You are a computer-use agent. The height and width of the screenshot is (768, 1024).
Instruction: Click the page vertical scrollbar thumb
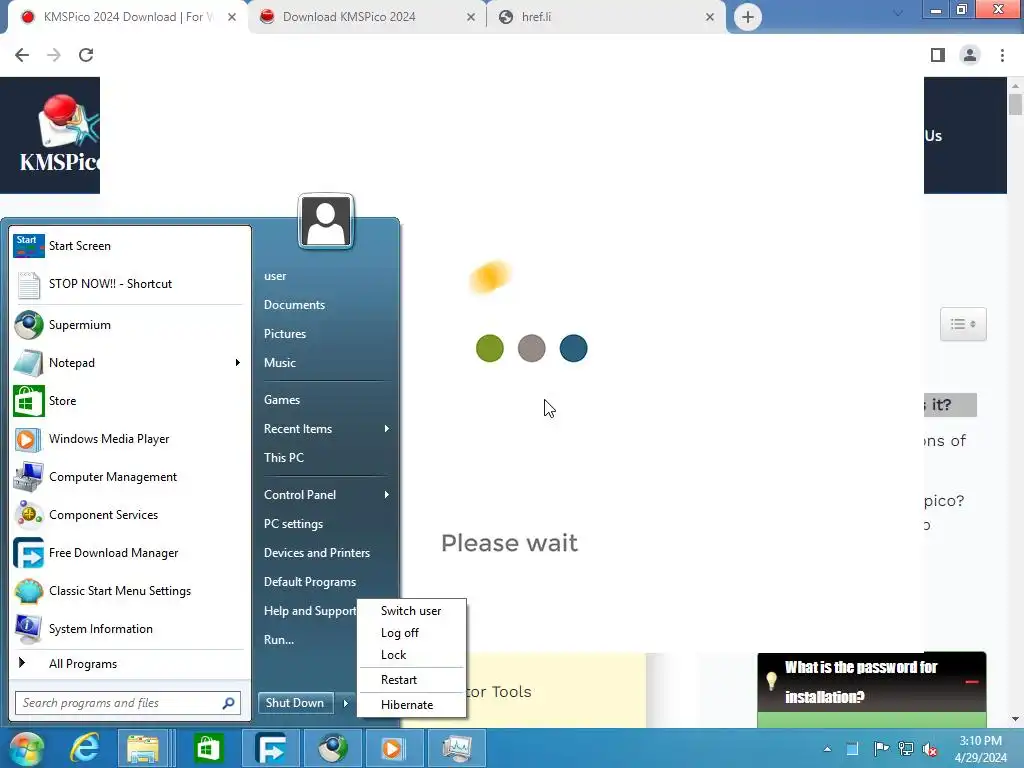coord(1015,104)
